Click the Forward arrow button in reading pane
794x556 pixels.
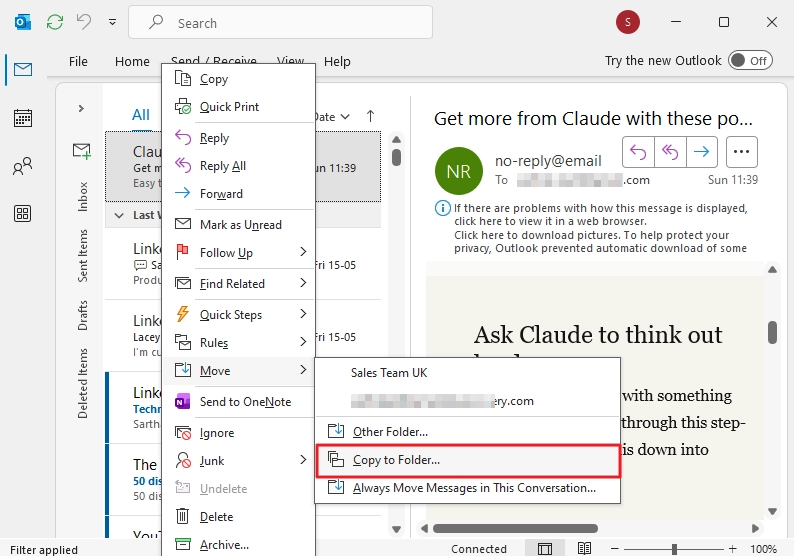[x=701, y=151]
